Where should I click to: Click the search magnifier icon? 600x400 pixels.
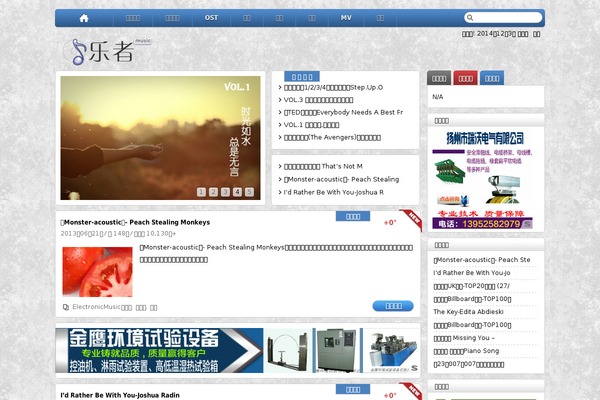coord(470,18)
